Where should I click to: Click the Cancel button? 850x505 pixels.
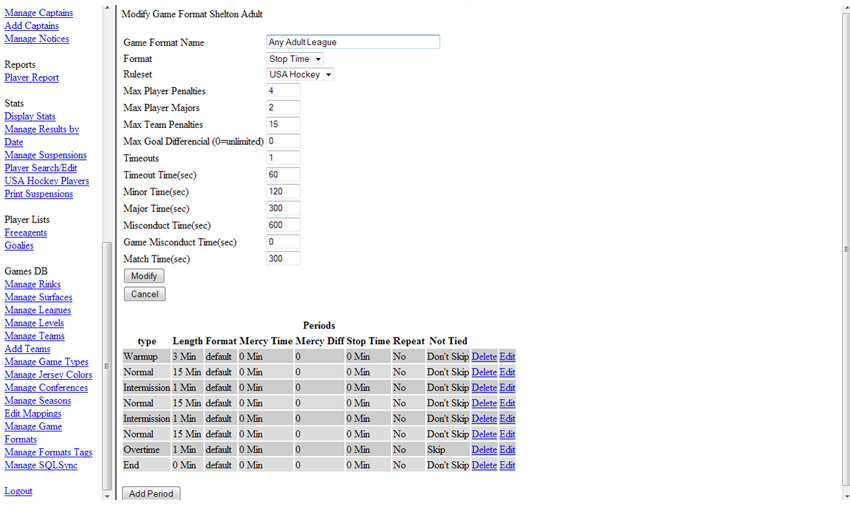(145, 294)
